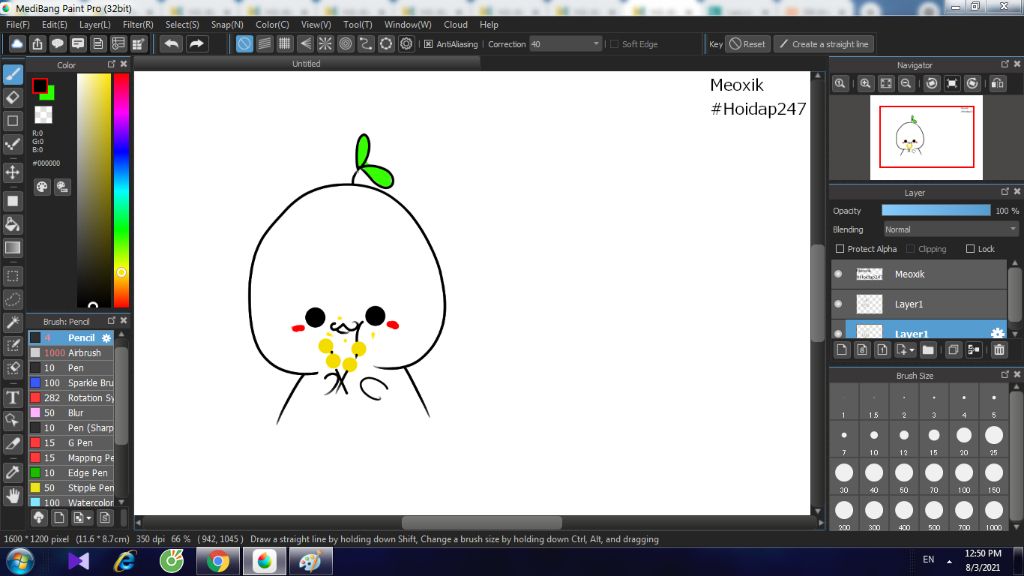Click the rainbow hue color bar

[x=121, y=190]
